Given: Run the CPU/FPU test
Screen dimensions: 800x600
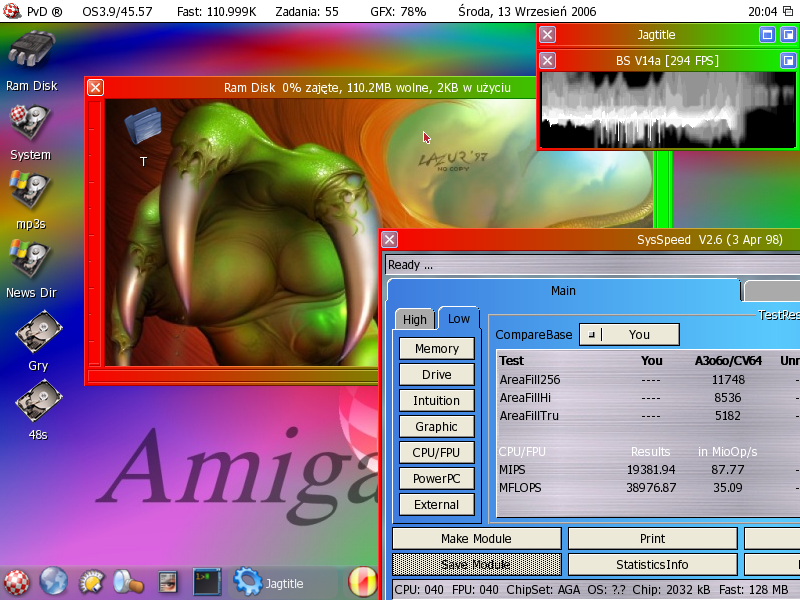Looking at the screenshot, I should pyautogui.click(x=437, y=453).
